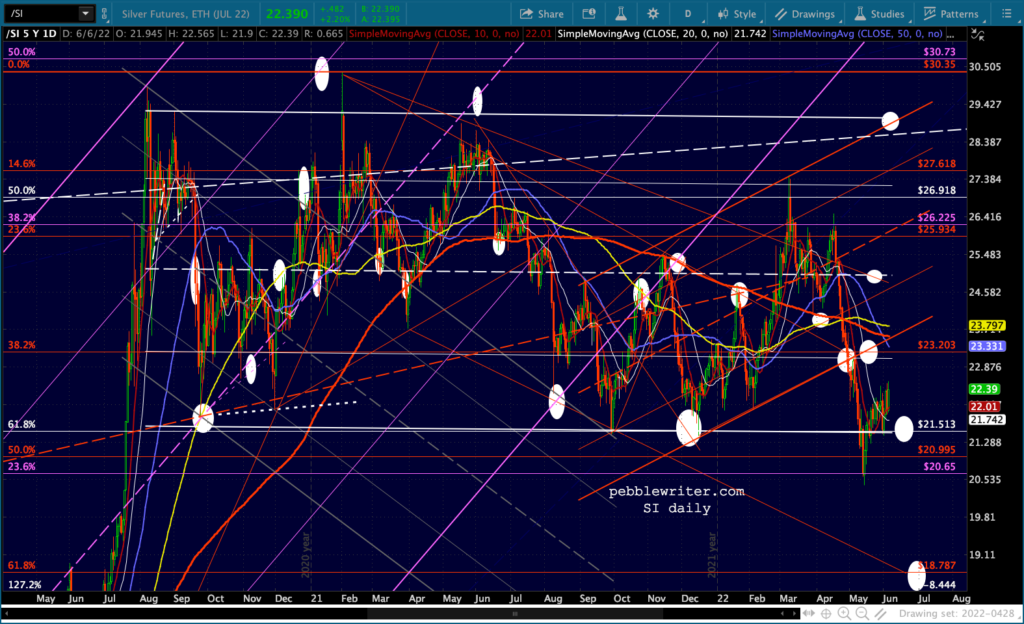Click the $30.73 fib price label

939,52
